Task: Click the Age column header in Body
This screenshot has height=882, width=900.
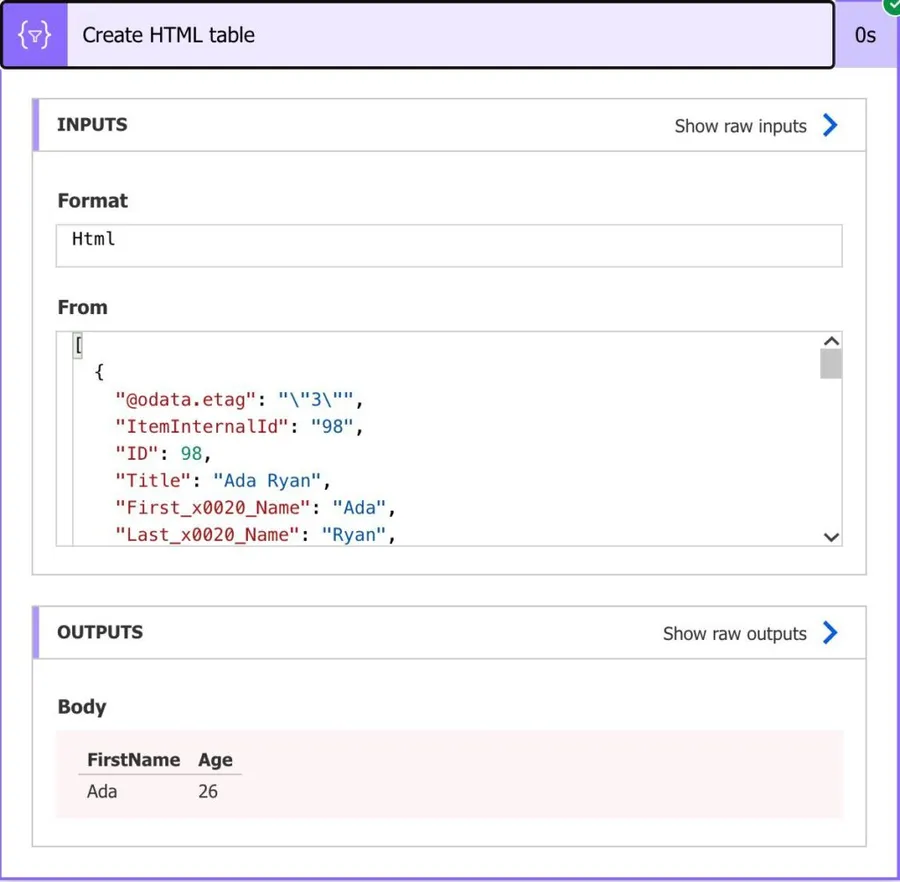Action: point(215,760)
